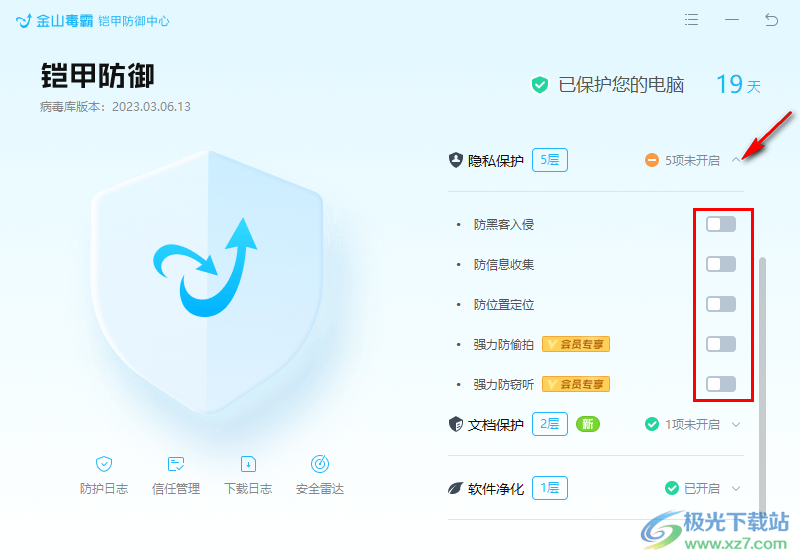Open 下载日志 icon
This screenshot has height=560, width=800.
[x=248, y=464]
